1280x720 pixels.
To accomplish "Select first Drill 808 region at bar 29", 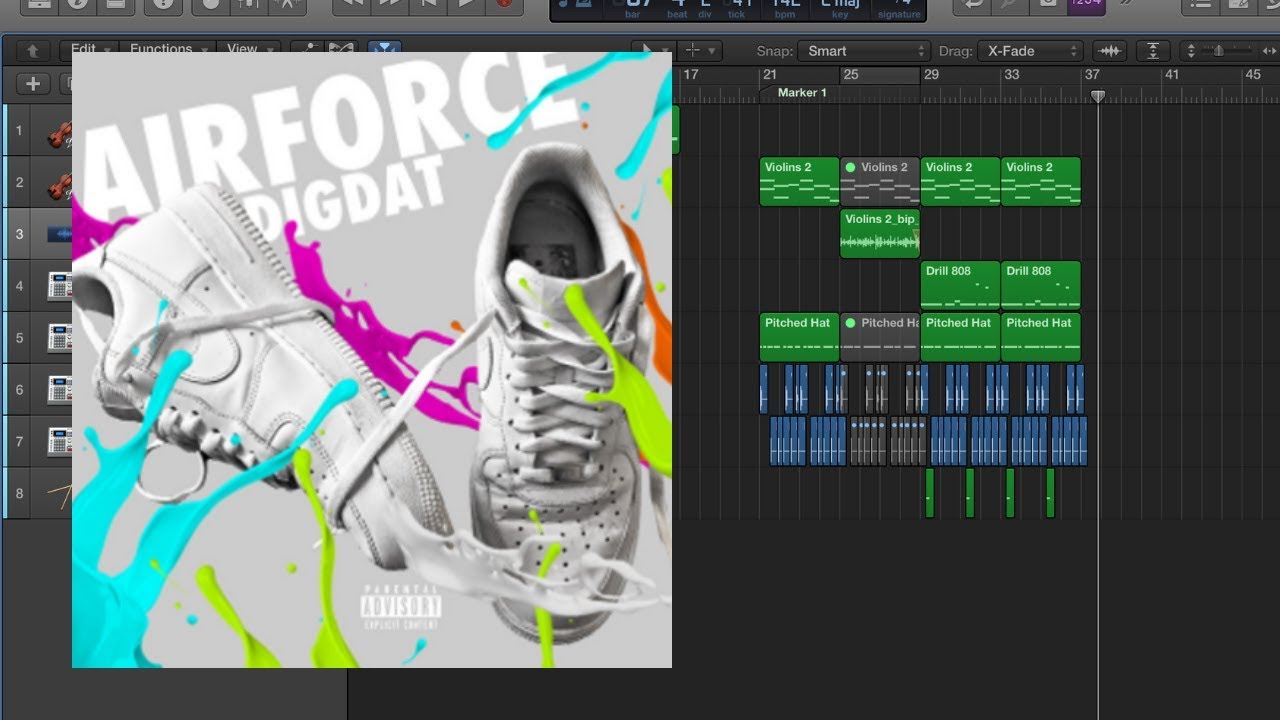I will [x=960, y=285].
